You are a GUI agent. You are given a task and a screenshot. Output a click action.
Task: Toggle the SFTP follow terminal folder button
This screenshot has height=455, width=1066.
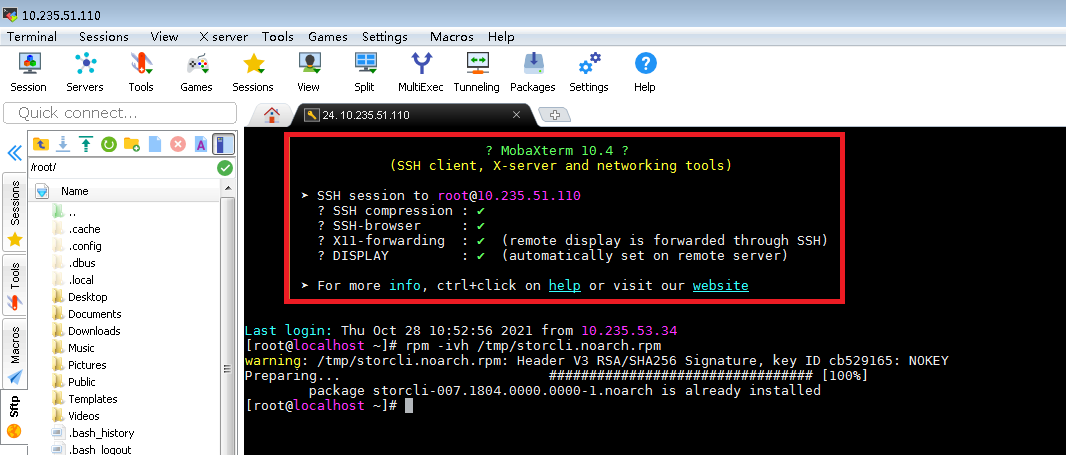pos(224,144)
